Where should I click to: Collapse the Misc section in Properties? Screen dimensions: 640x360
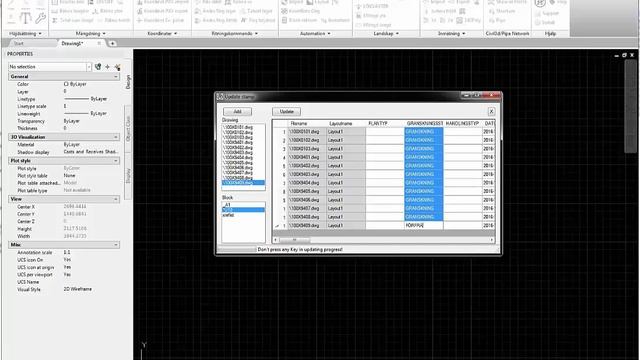pyautogui.click(x=116, y=244)
